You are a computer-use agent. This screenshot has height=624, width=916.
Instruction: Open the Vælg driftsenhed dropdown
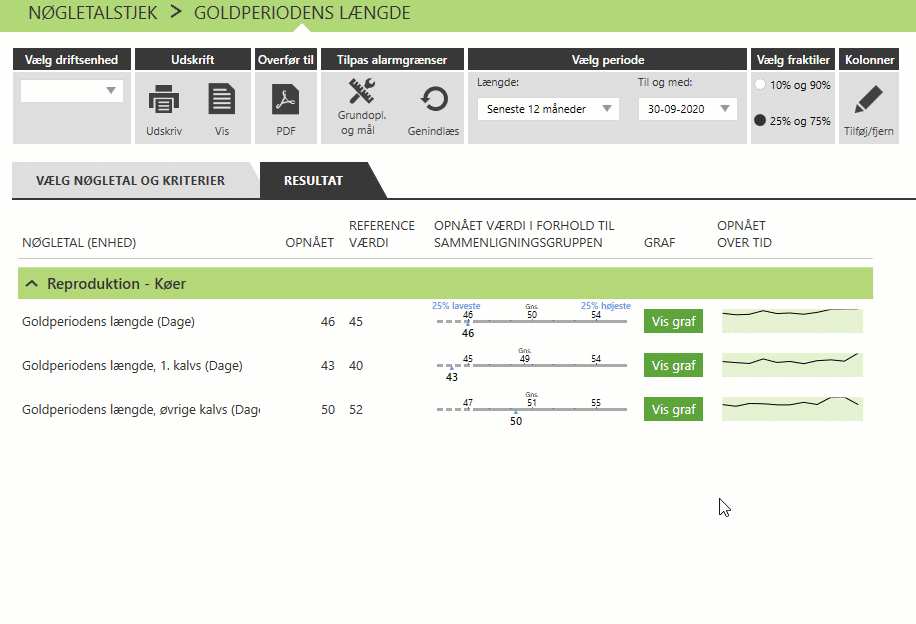(x=72, y=91)
